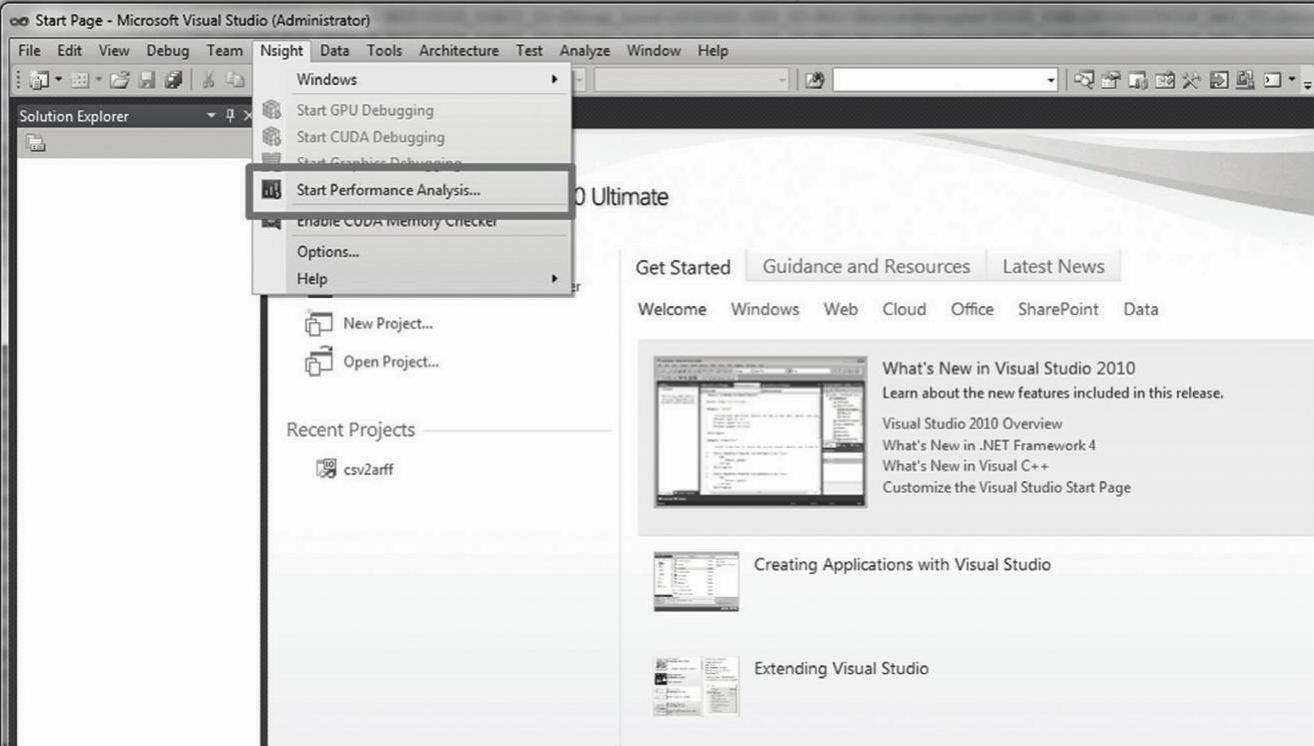Open the Analyze menu

tap(585, 51)
